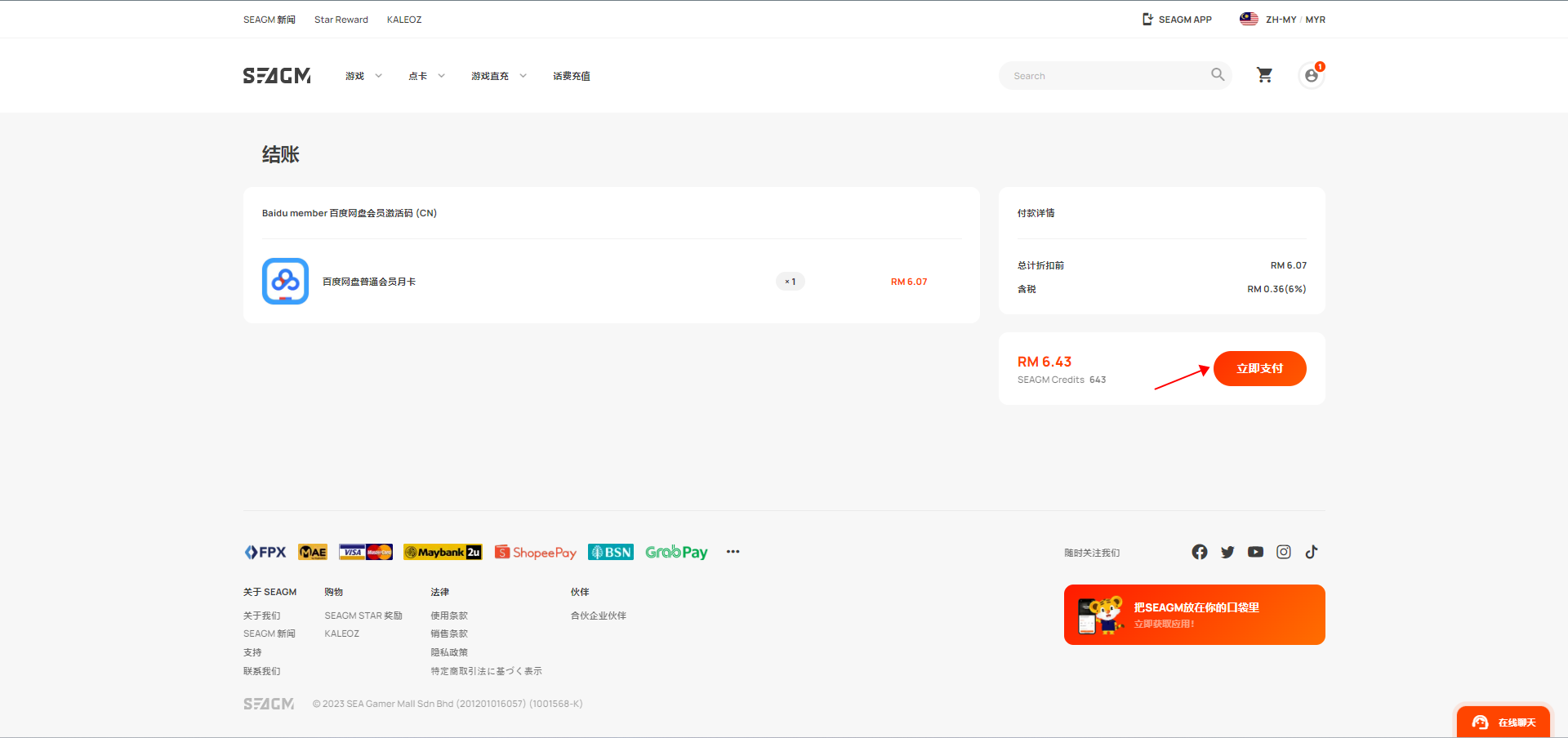Select the GrabPay payment logo
The height and width of the screenshot is (738, 1568).
[677, 553]
